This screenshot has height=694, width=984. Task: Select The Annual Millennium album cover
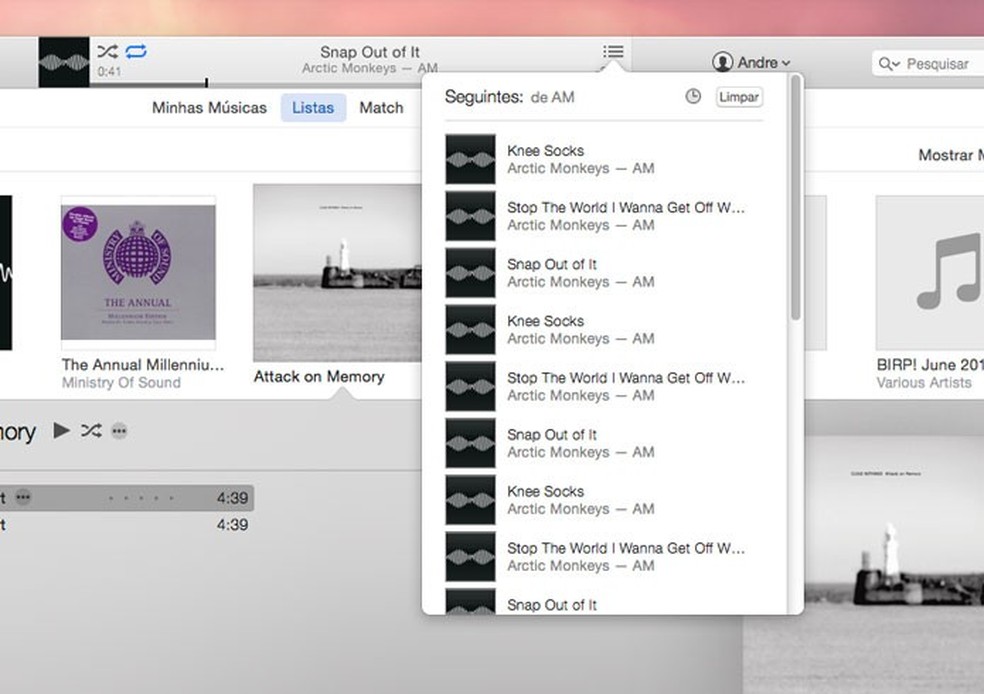138,272
